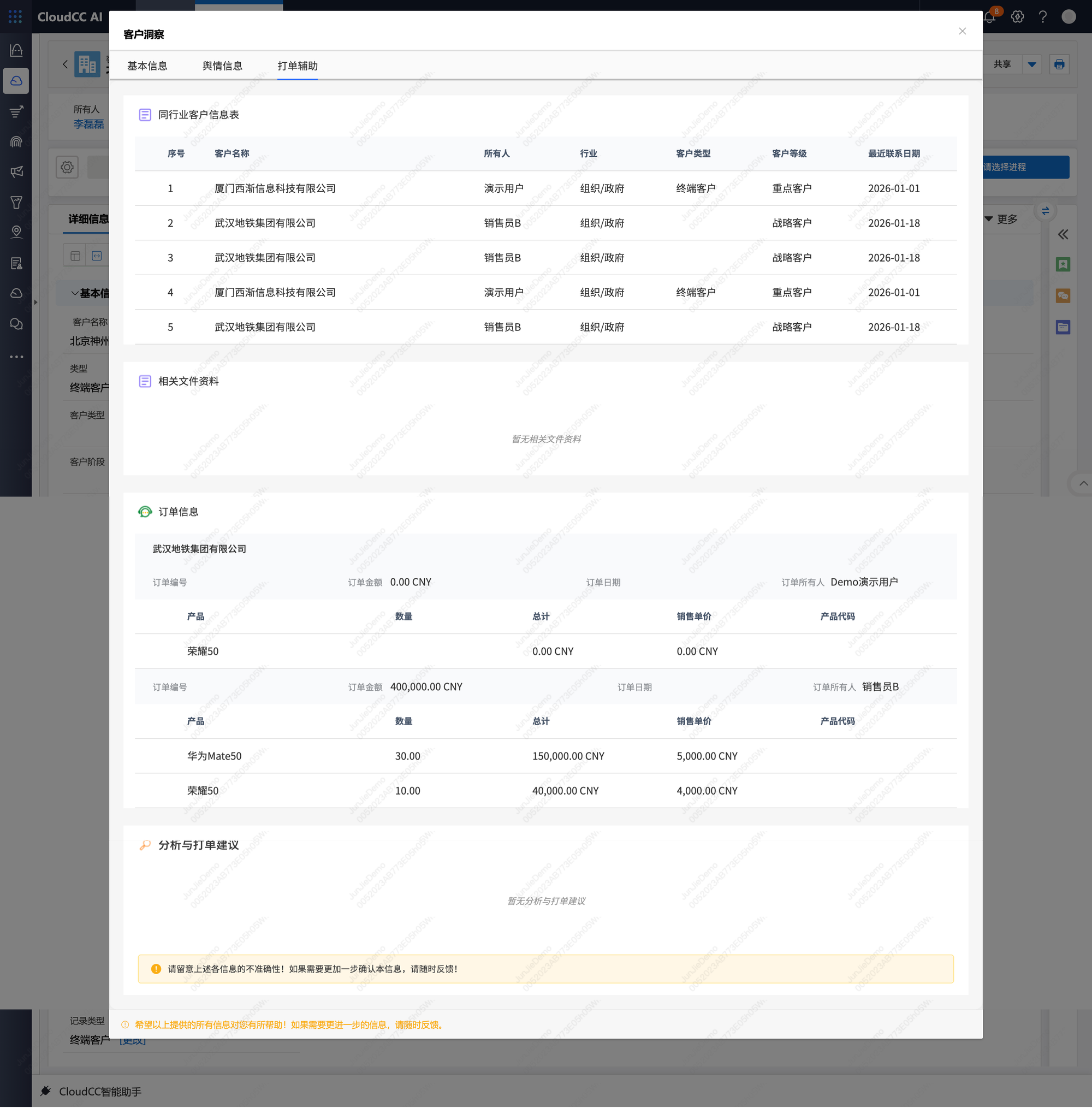The image size is (1092, 1108).
Task: Click the megaphone icon in left sidebar
Action: click(16, 171)
